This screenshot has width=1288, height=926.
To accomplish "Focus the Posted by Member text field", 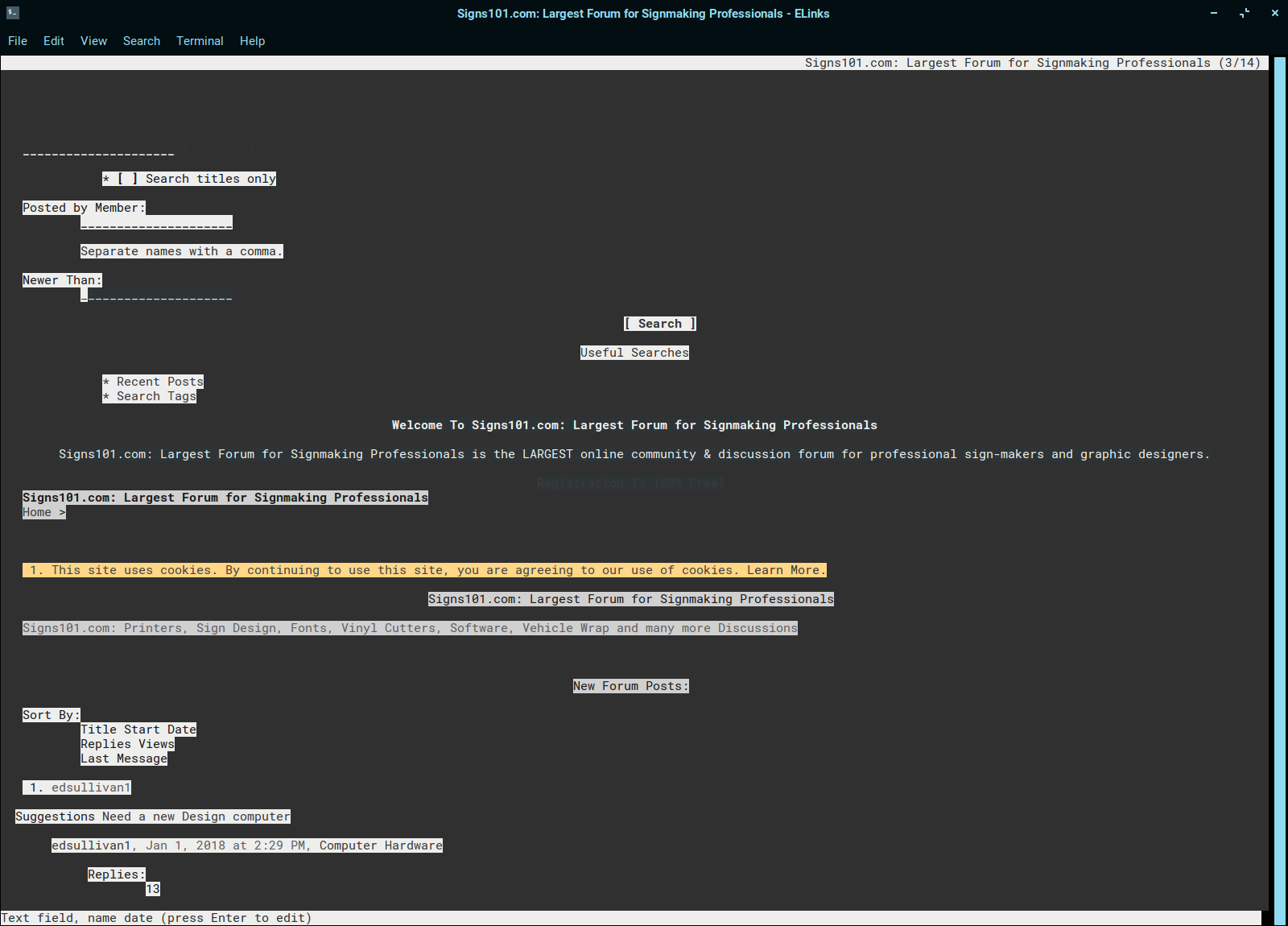I will tap(156, 222).
